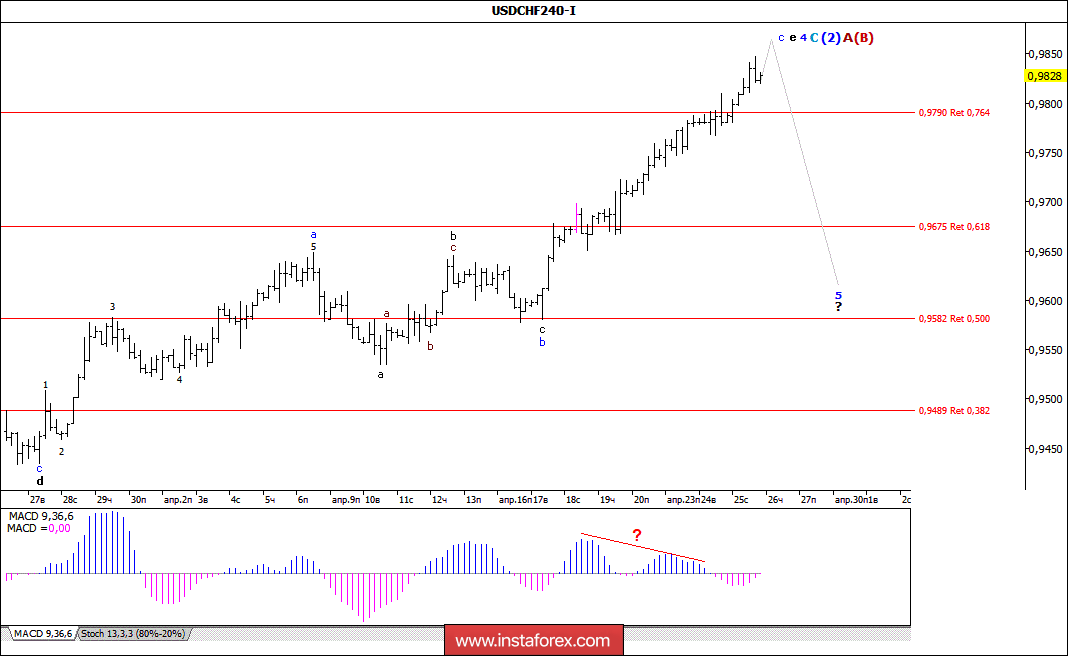
Task: Click the USDCHF240-I chart title
Action: tap(534, 10)
